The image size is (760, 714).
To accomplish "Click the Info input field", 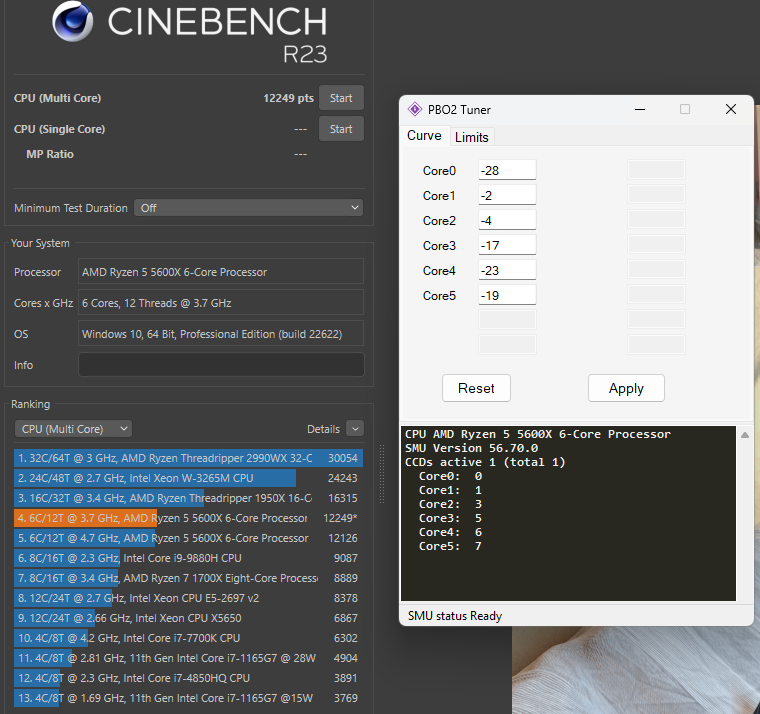I will point(221,365).
